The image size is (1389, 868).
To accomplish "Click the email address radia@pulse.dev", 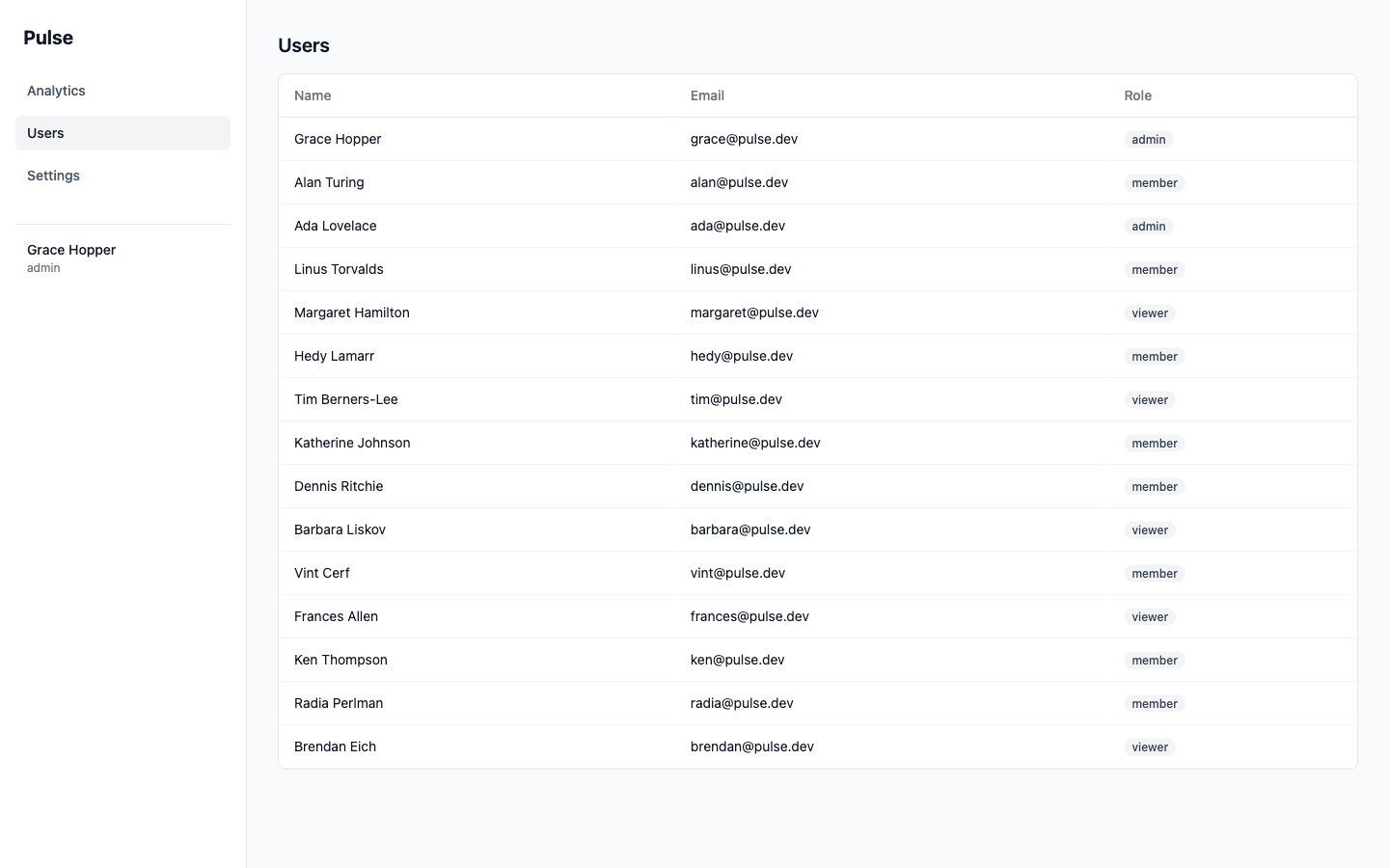I will pos(741,703).
